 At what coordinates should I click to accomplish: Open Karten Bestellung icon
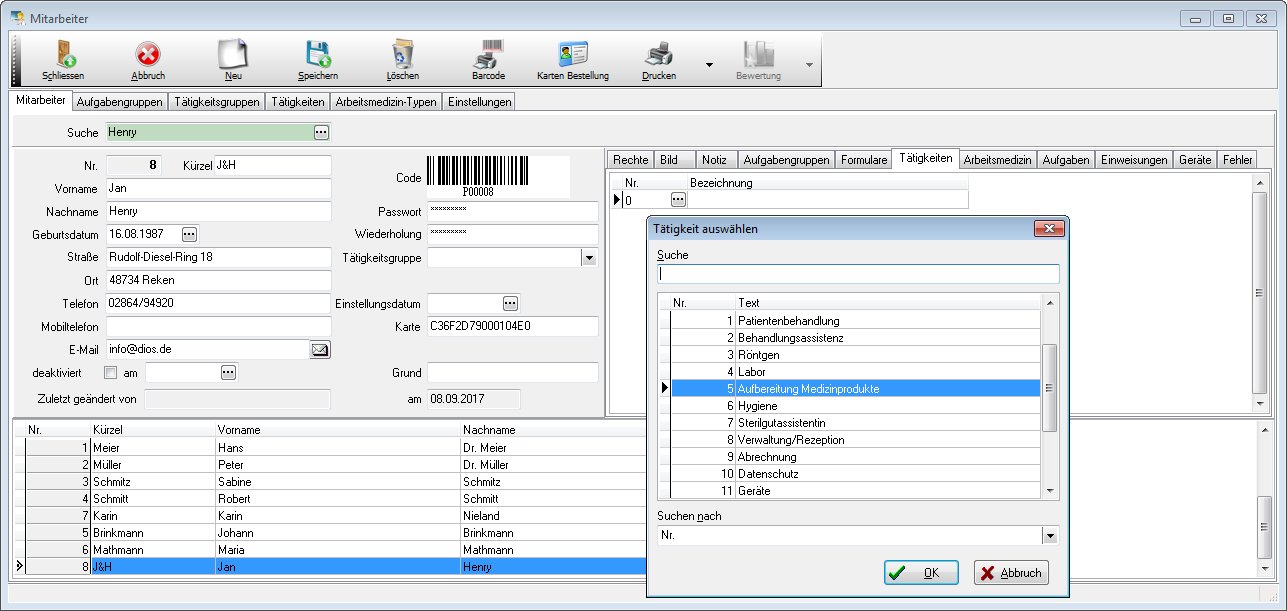coord(572,54)
